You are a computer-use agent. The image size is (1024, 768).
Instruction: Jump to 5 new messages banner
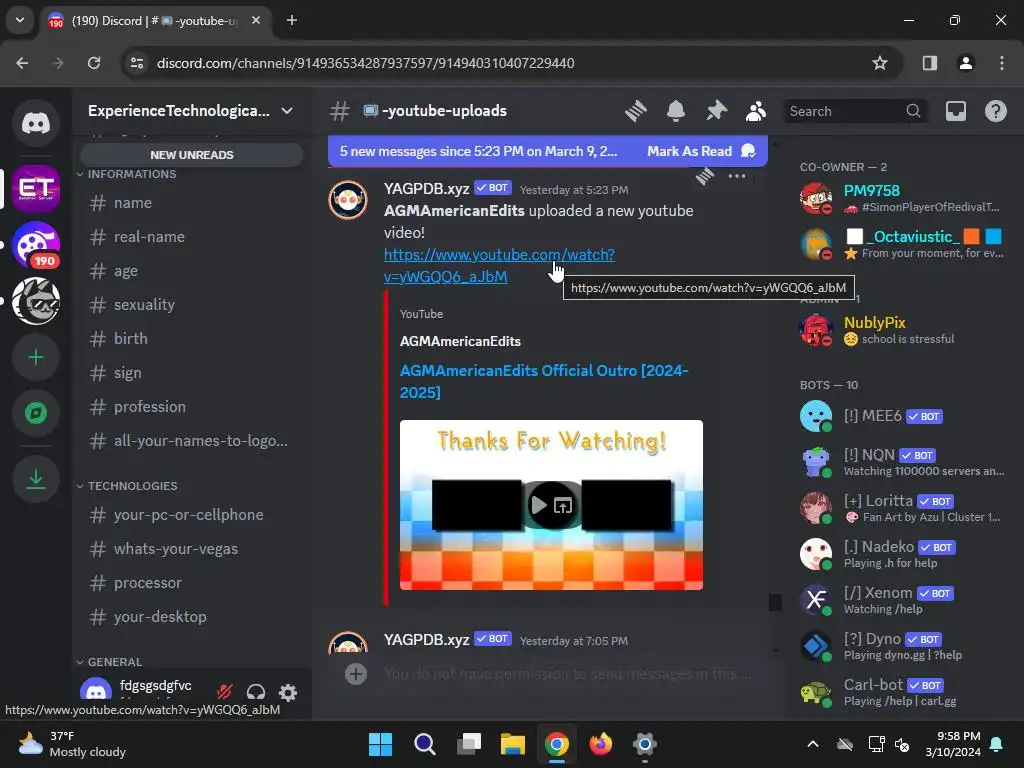[478, 151]
